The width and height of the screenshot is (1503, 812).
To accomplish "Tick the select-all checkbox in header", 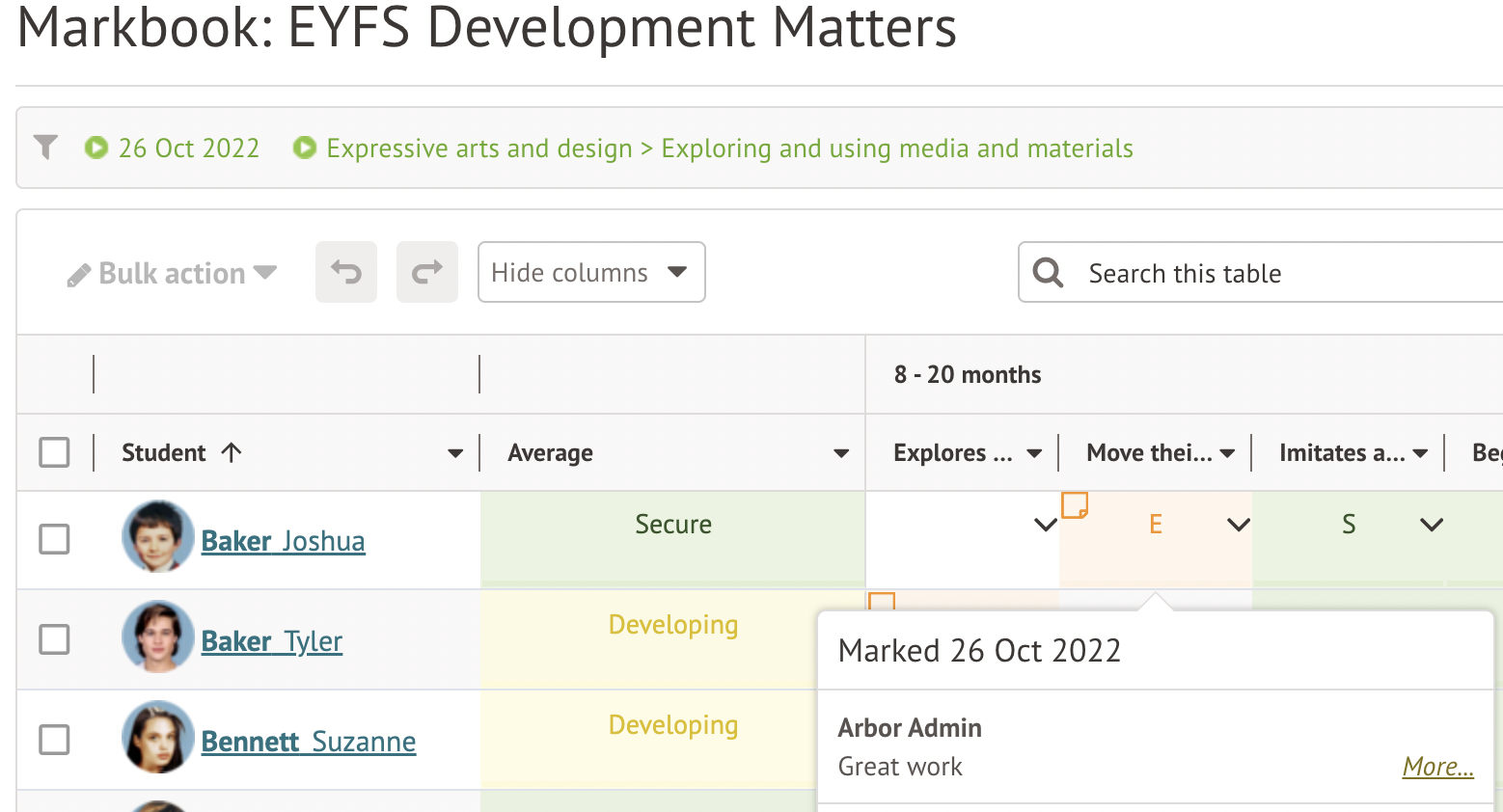I will (x=54, y=452).
